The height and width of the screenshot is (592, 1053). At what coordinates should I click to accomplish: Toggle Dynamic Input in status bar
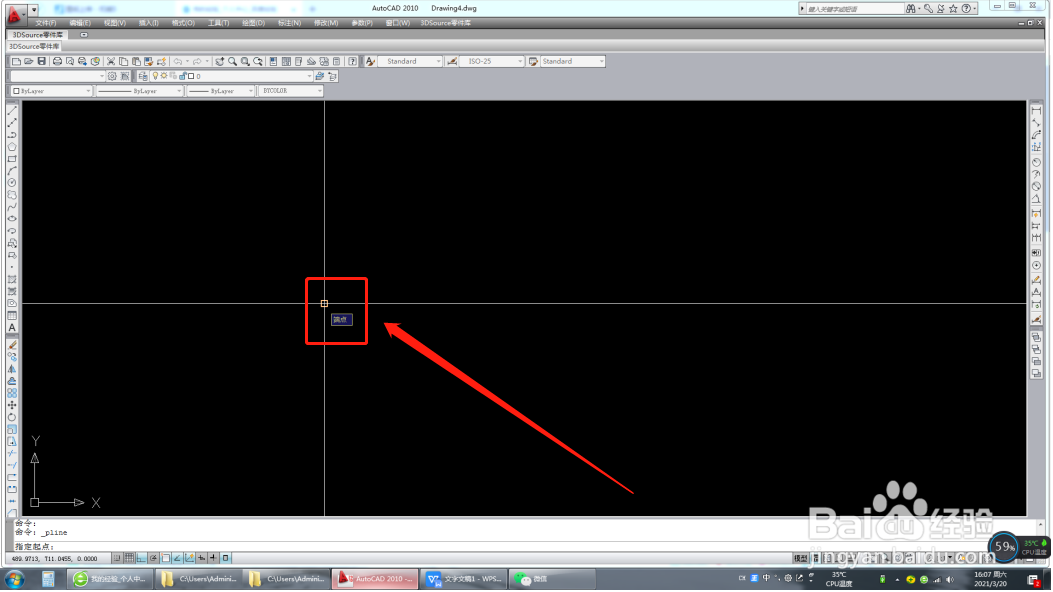coord(201,558)
